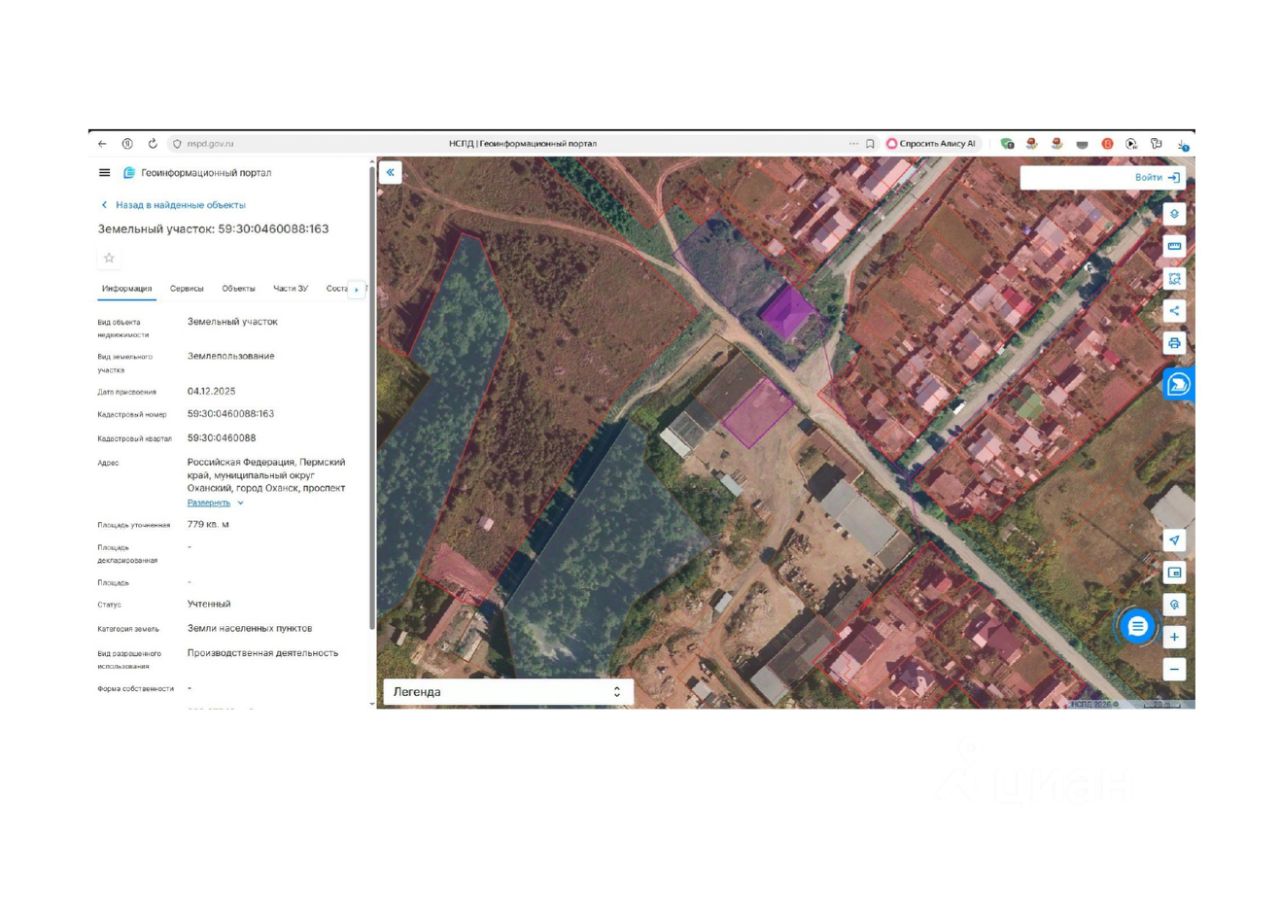Add the land plot to favorites with the star

(109, 258)
